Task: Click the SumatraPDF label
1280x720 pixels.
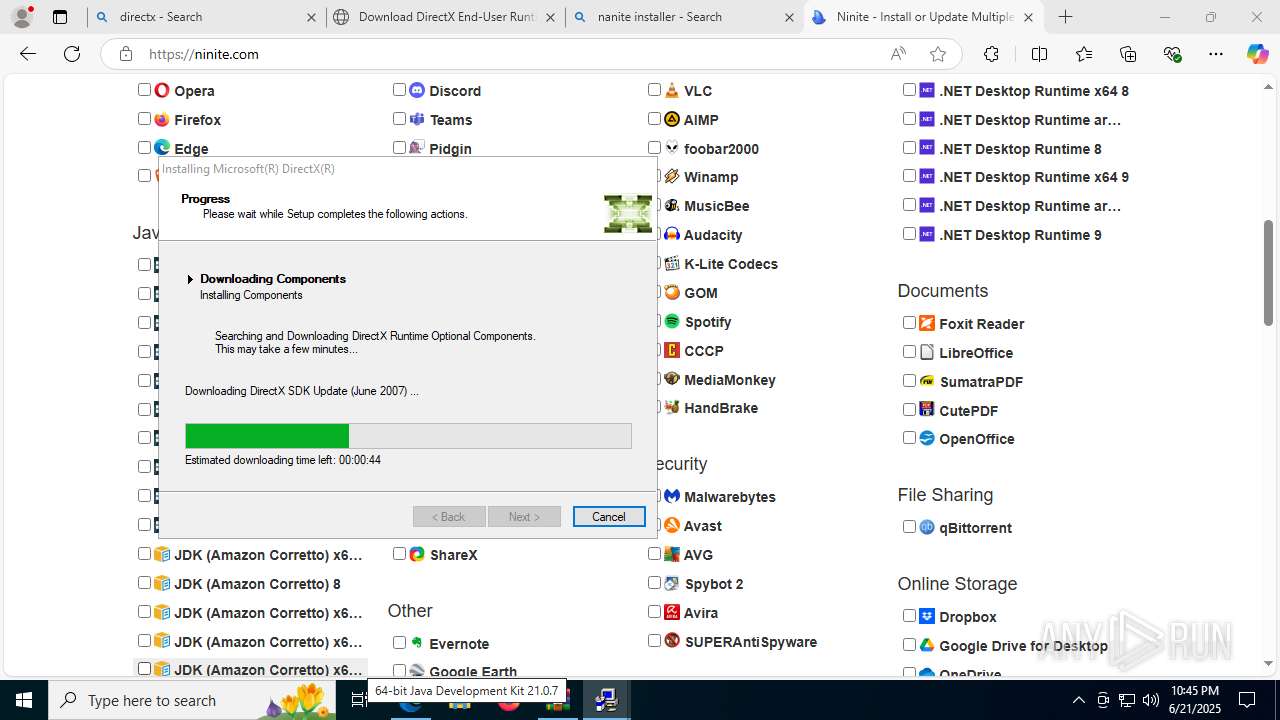Action: pyautogui.click(x=981, y=381)
